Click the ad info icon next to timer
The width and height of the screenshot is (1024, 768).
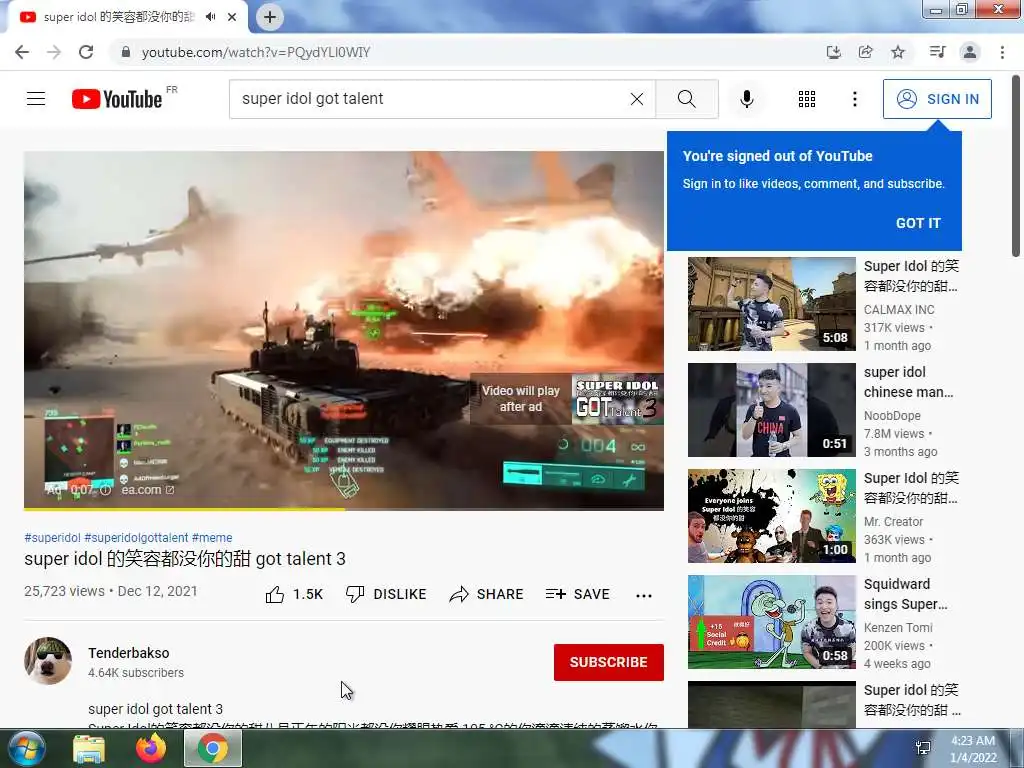106,490
